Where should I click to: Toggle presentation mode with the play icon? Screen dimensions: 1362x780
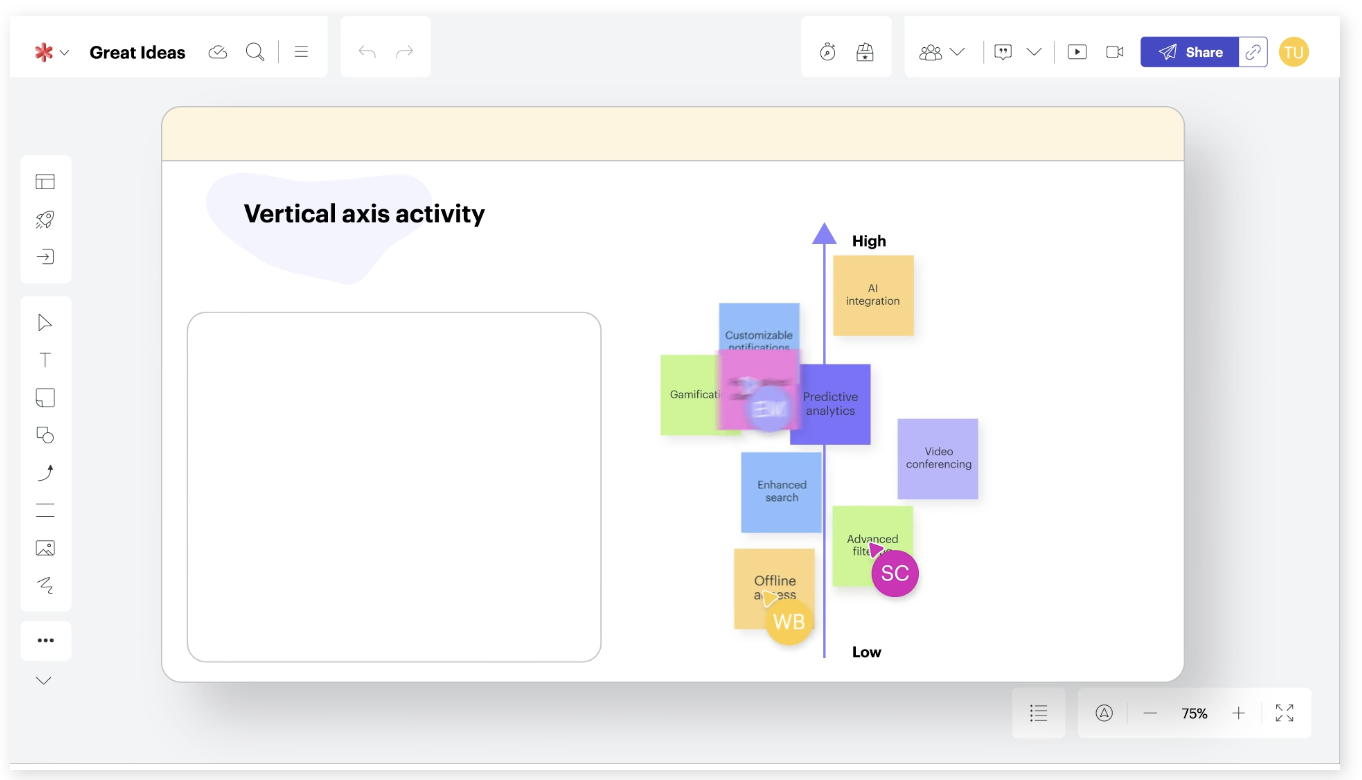click(1077, 51)
